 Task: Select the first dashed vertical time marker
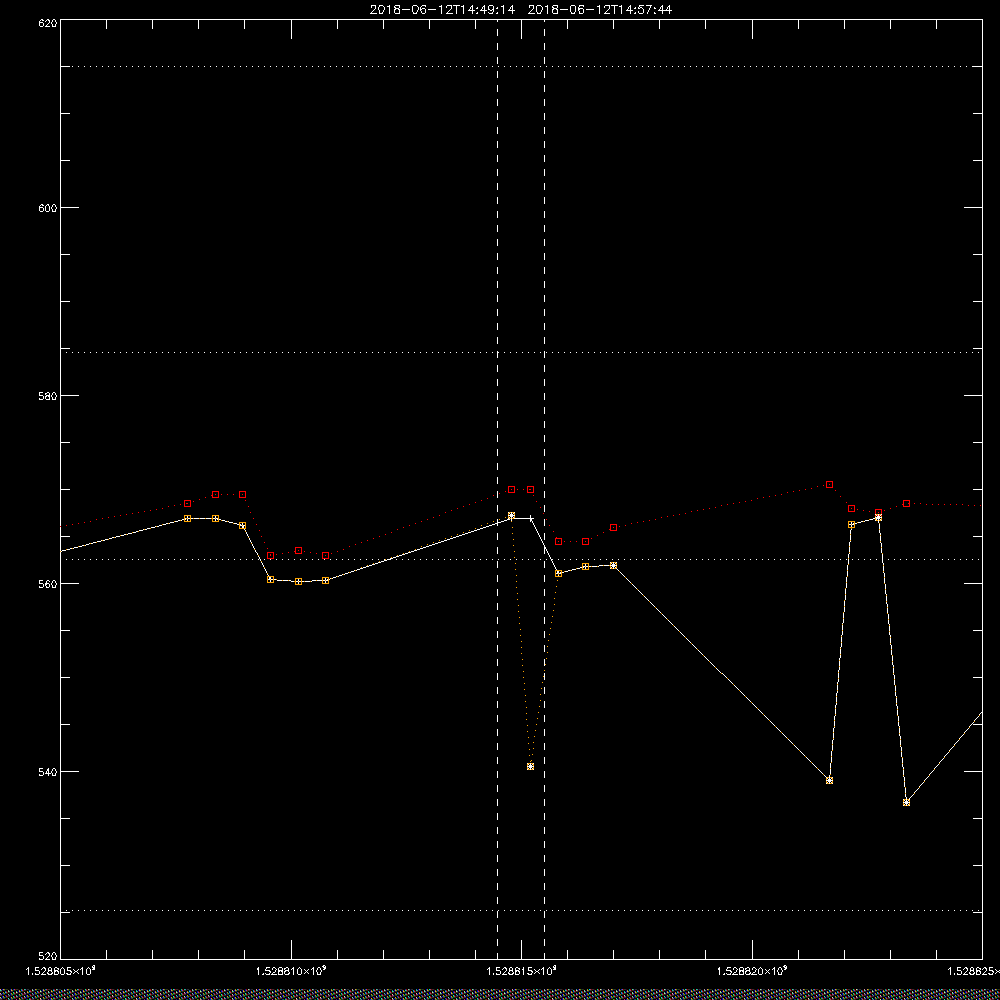pos(497,488)
